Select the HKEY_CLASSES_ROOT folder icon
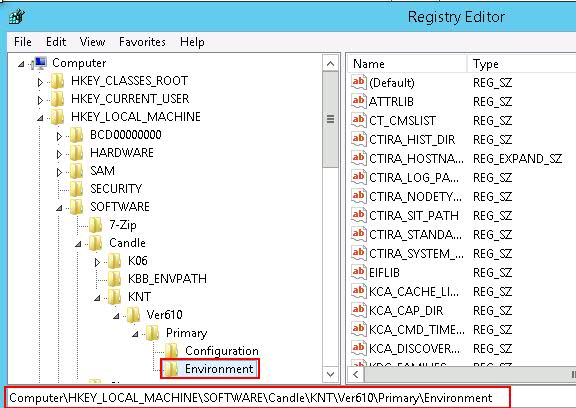 [x=58, y=81]
